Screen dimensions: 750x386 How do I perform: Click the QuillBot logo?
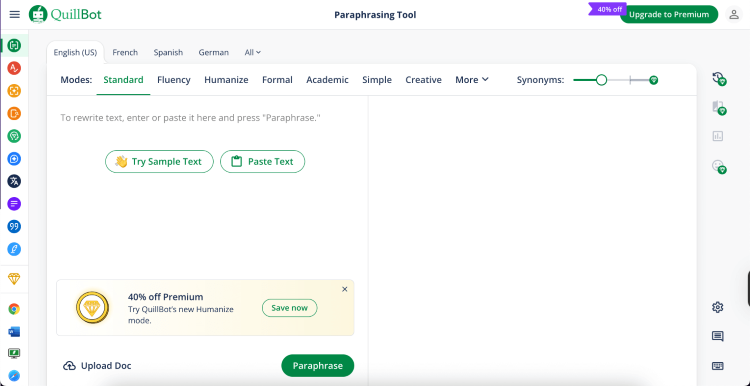(66, 14)
